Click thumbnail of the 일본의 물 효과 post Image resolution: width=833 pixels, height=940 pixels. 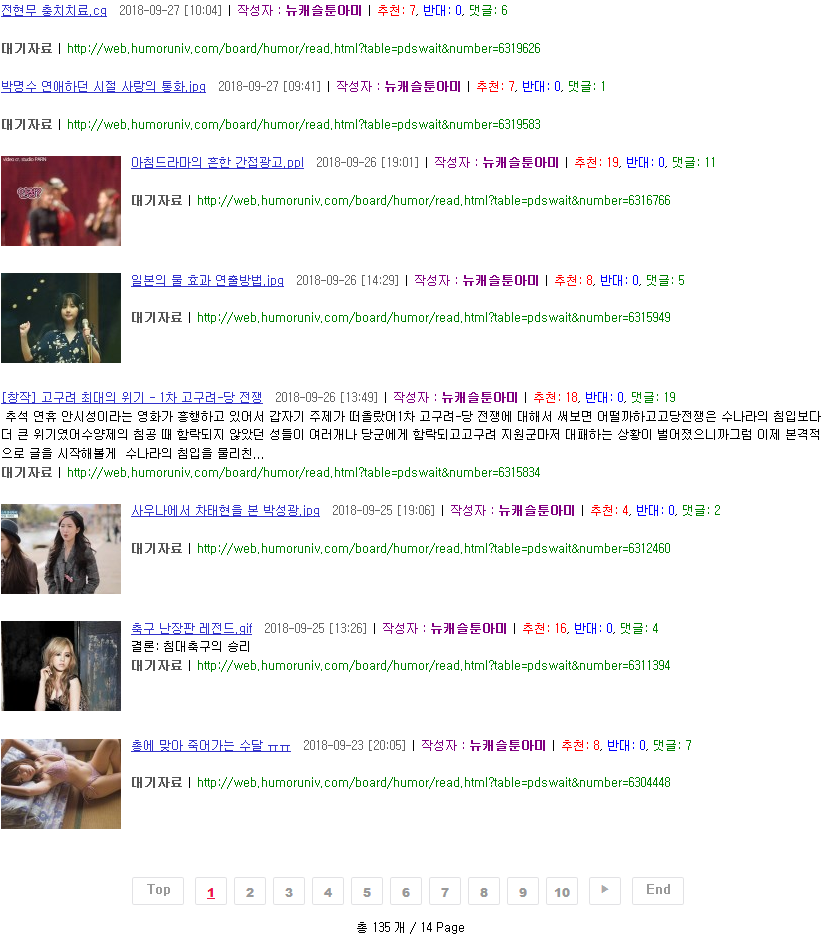point(61,318)
